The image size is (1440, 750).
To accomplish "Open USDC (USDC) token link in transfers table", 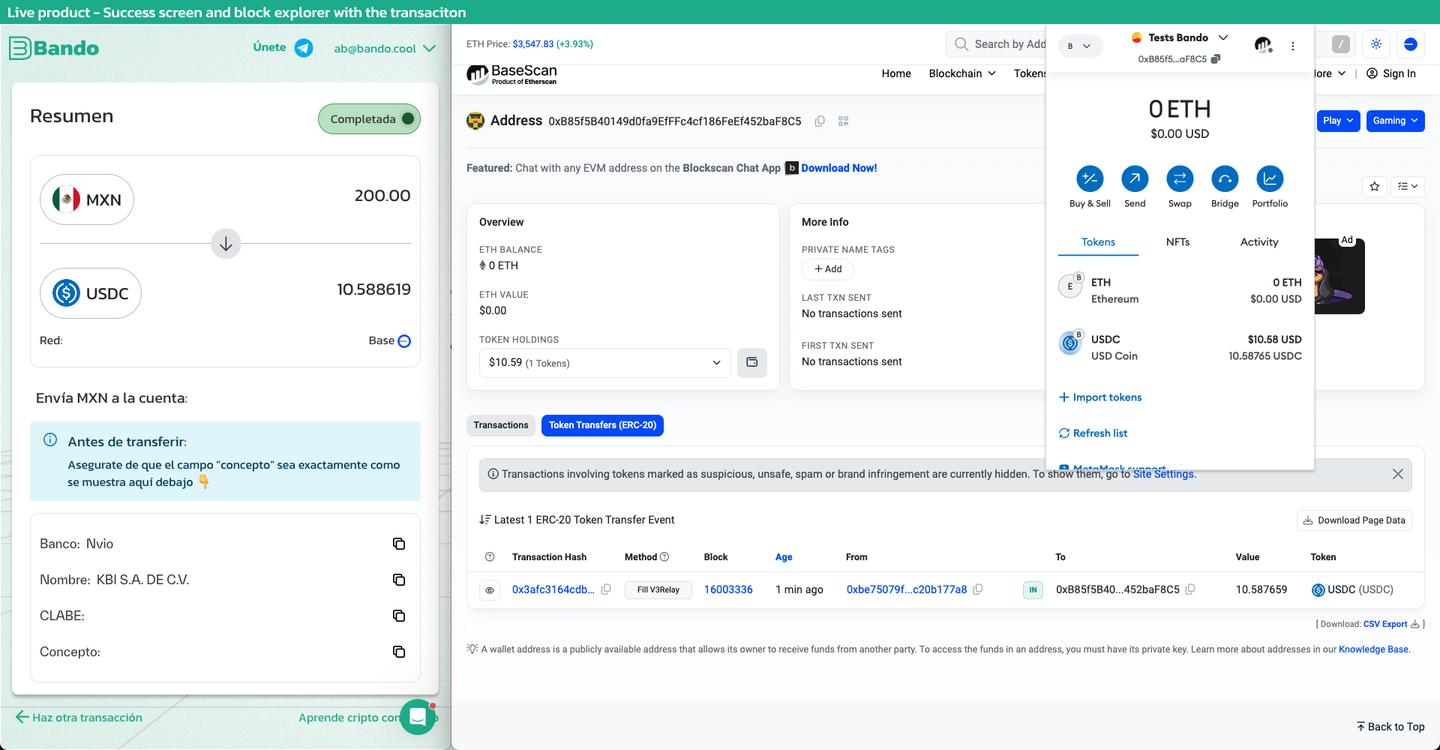I will pos(1352,590).
